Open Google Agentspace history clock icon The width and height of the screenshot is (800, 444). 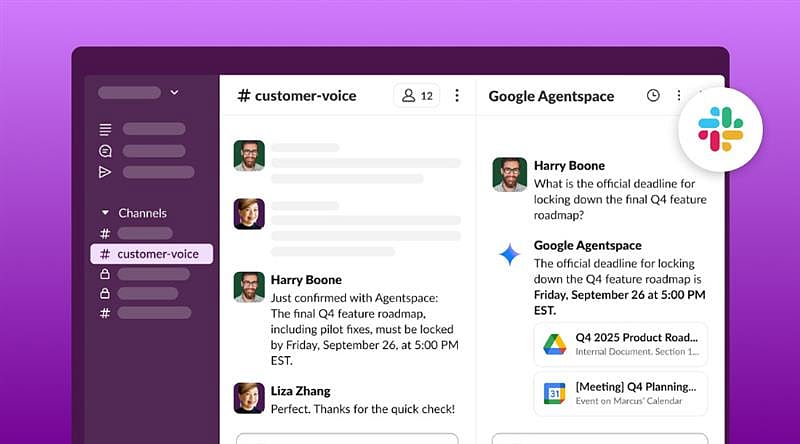click(653, 96)
